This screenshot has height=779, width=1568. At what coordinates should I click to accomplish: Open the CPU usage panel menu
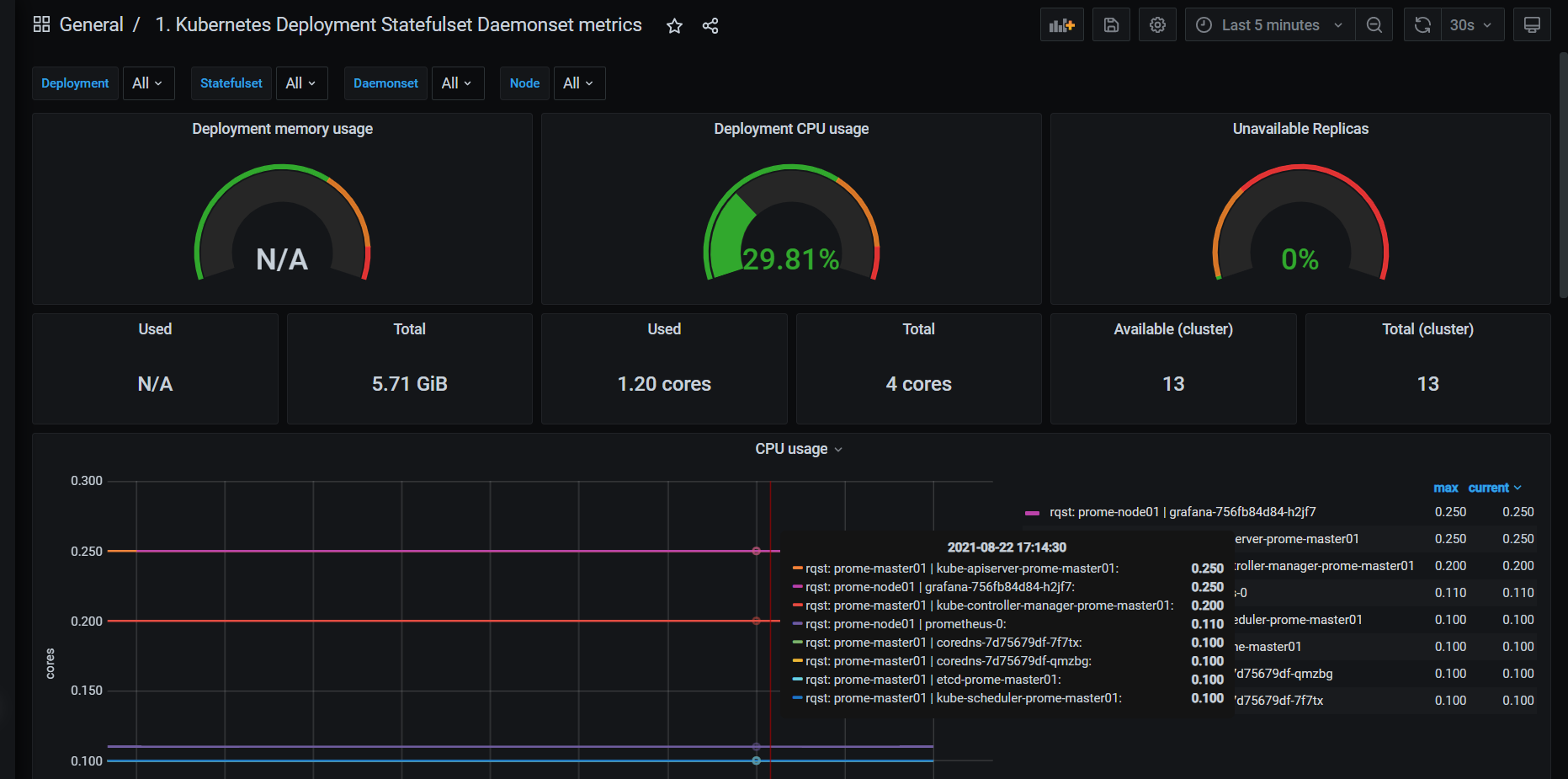(798, 449)
